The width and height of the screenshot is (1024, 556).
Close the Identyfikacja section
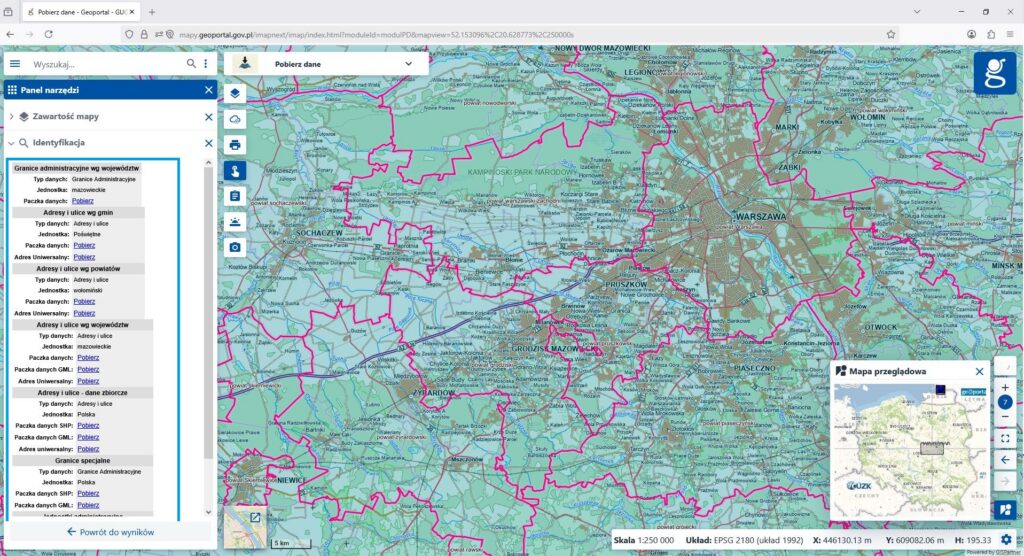point(208,143)
